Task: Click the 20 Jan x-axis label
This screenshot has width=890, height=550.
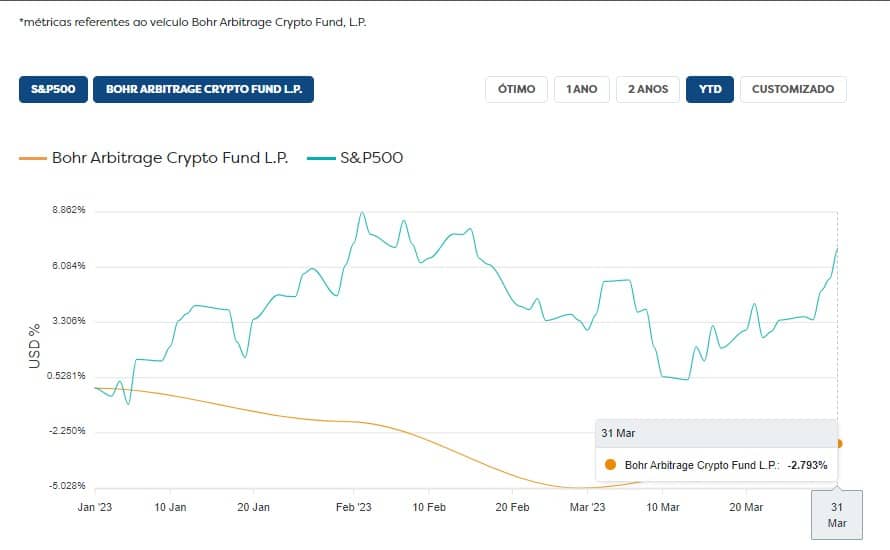Action: (x=253, y=507)
